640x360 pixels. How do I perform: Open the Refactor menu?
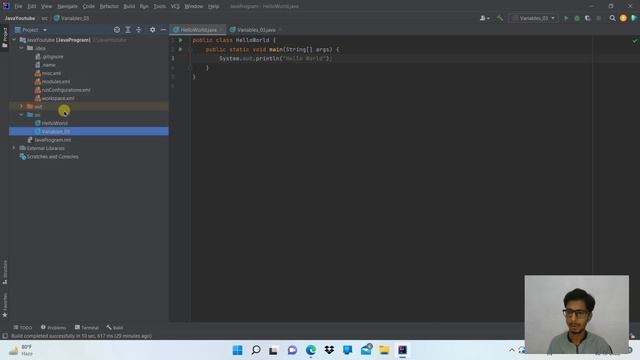point(109,6)
